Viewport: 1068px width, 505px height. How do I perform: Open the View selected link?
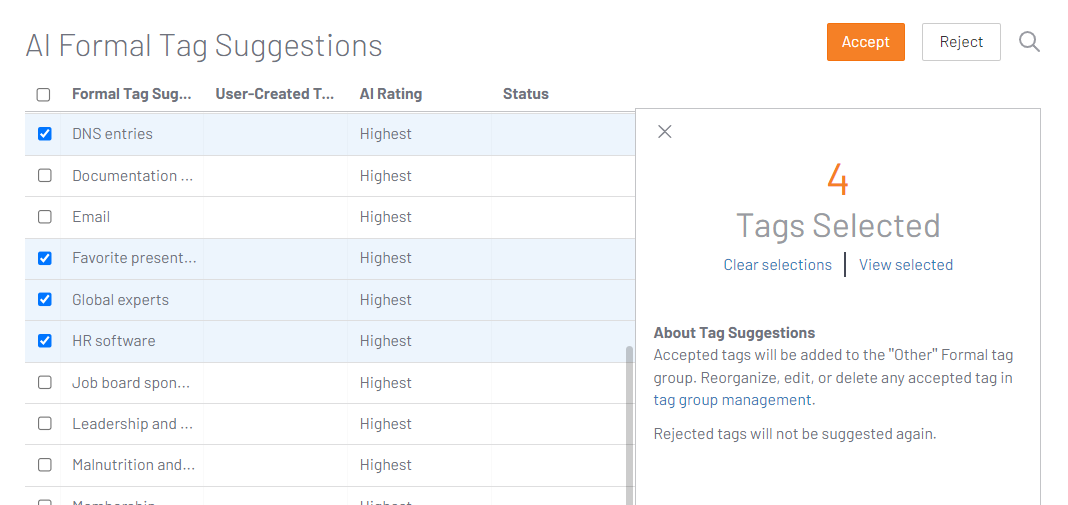pyautogui.click(x=905, y=265)
